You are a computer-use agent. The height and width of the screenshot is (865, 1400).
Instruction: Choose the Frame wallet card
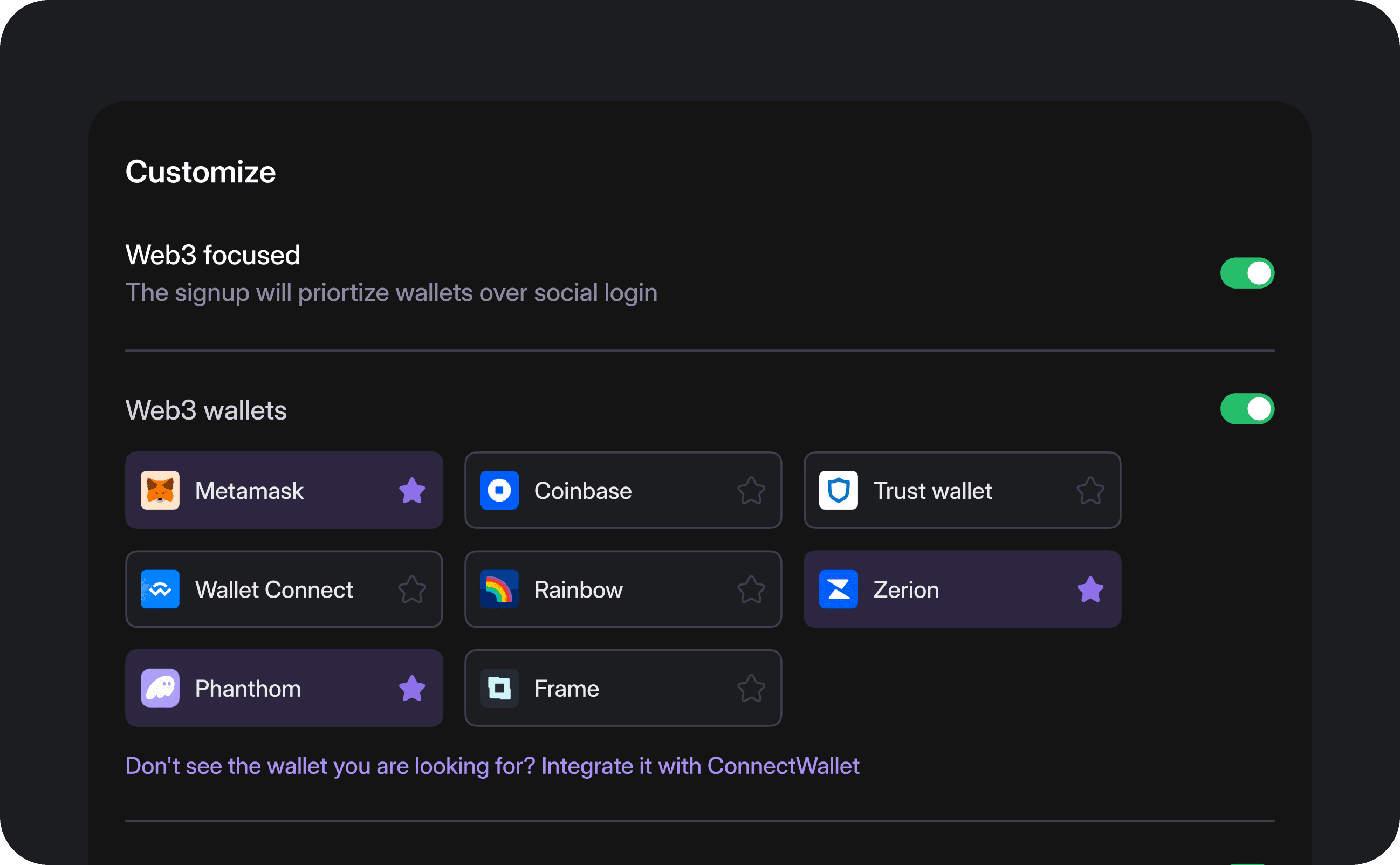point(623,688)
